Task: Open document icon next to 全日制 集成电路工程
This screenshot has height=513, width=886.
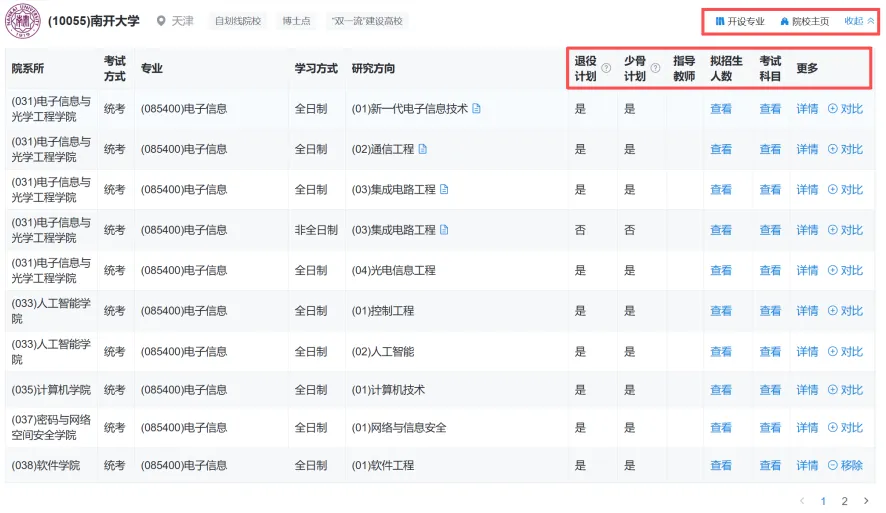Action: tap(444, 189)
